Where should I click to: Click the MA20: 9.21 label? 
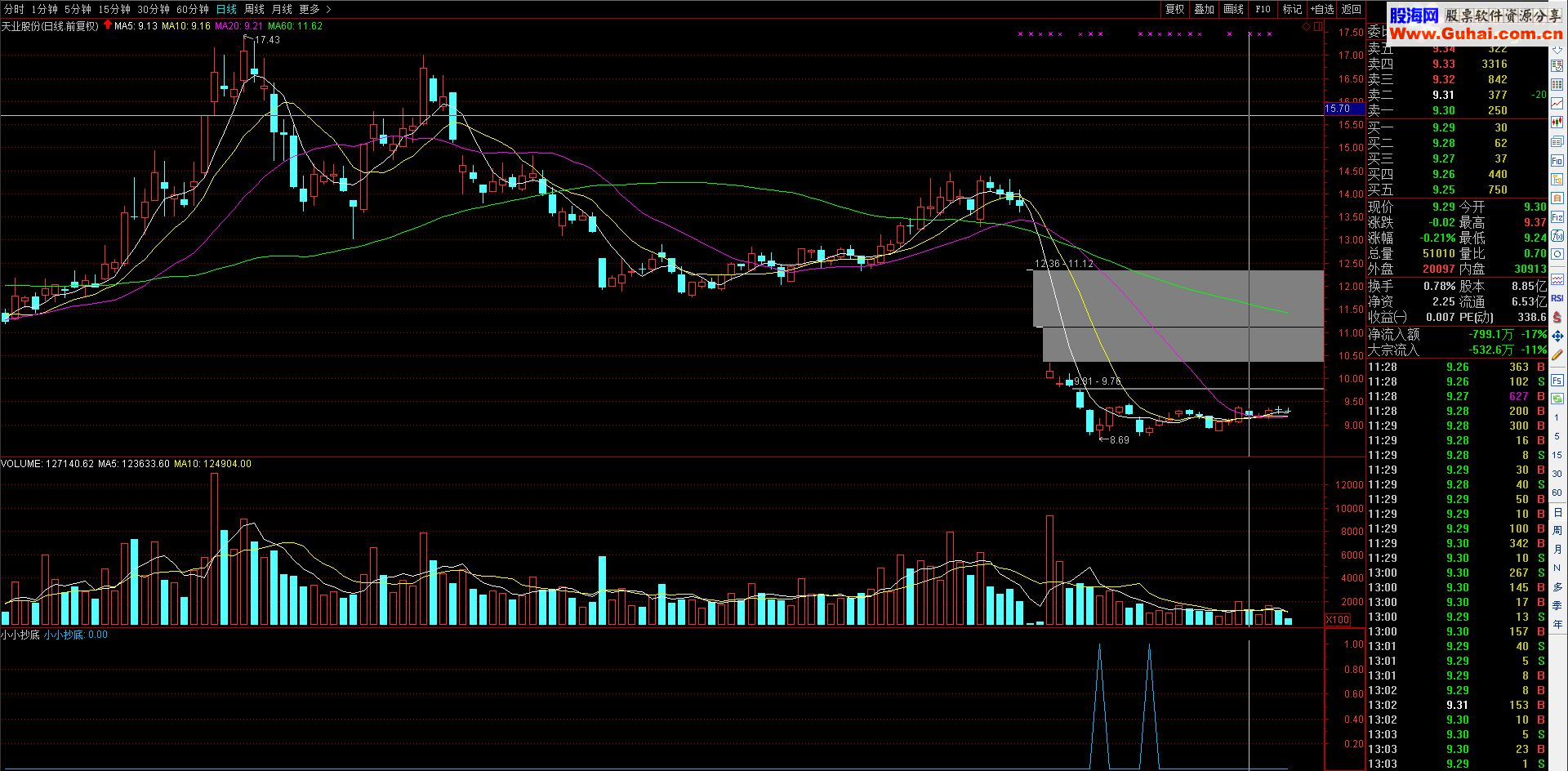[238, 25]
